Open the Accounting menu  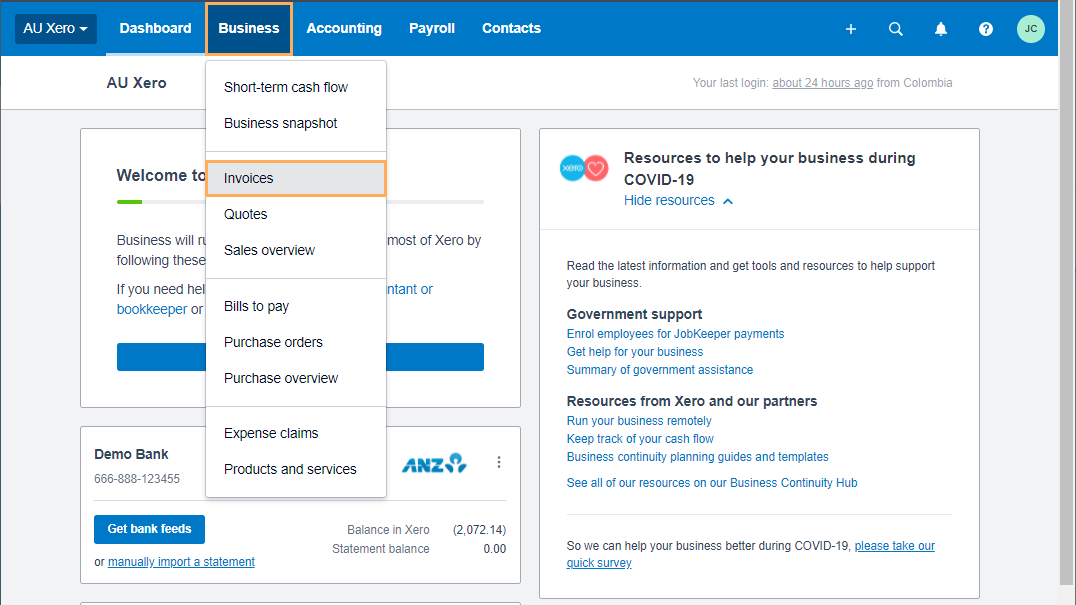[344, 29]
